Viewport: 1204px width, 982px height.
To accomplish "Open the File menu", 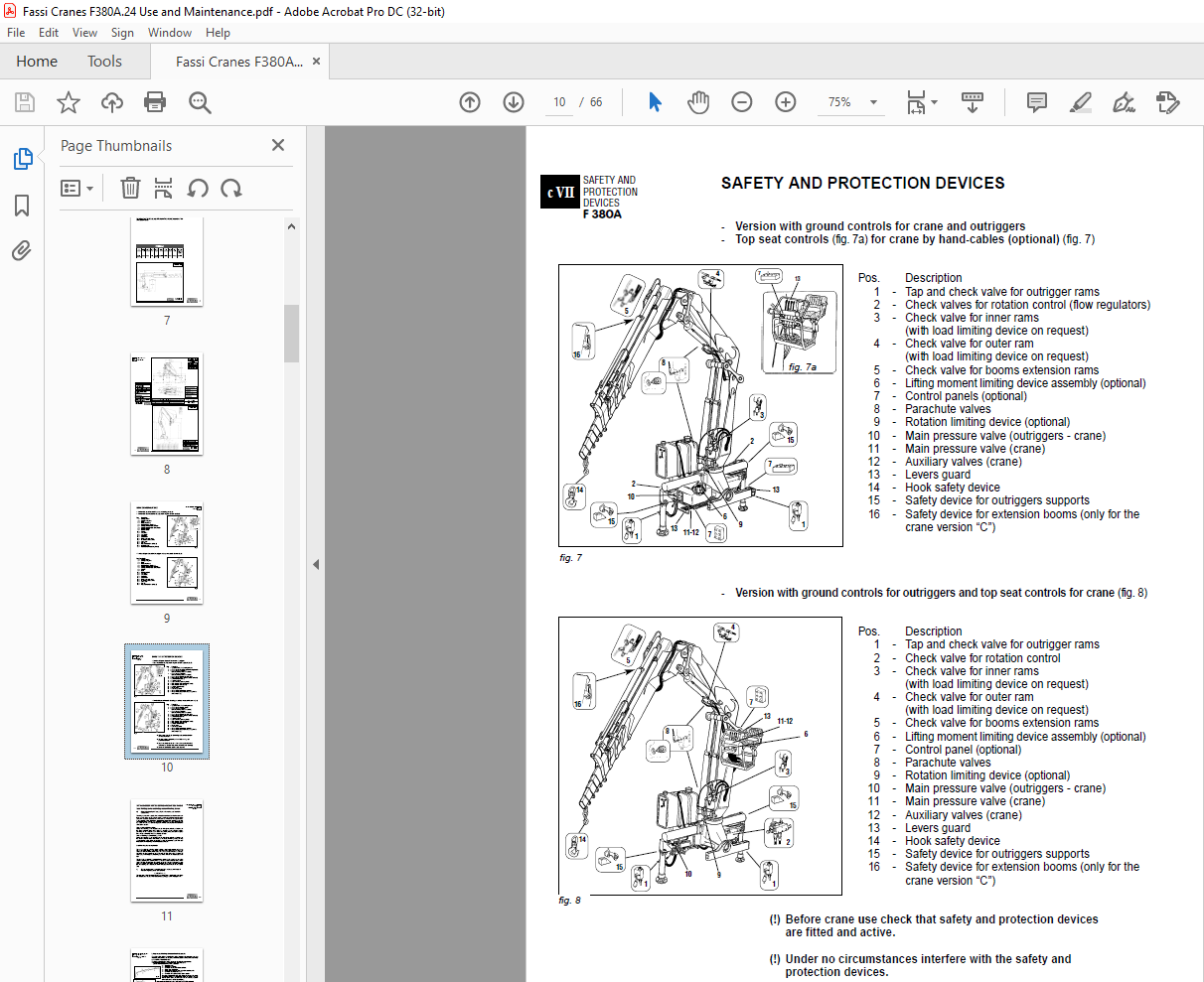I will click(x=16, y=33).
